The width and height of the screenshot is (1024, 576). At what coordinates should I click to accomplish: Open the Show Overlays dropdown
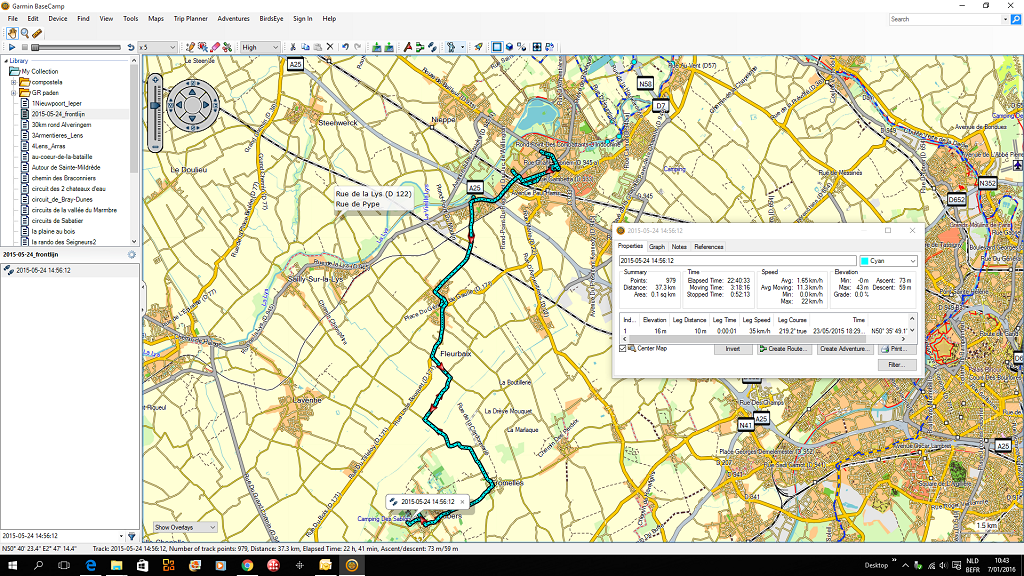[185, 527]
